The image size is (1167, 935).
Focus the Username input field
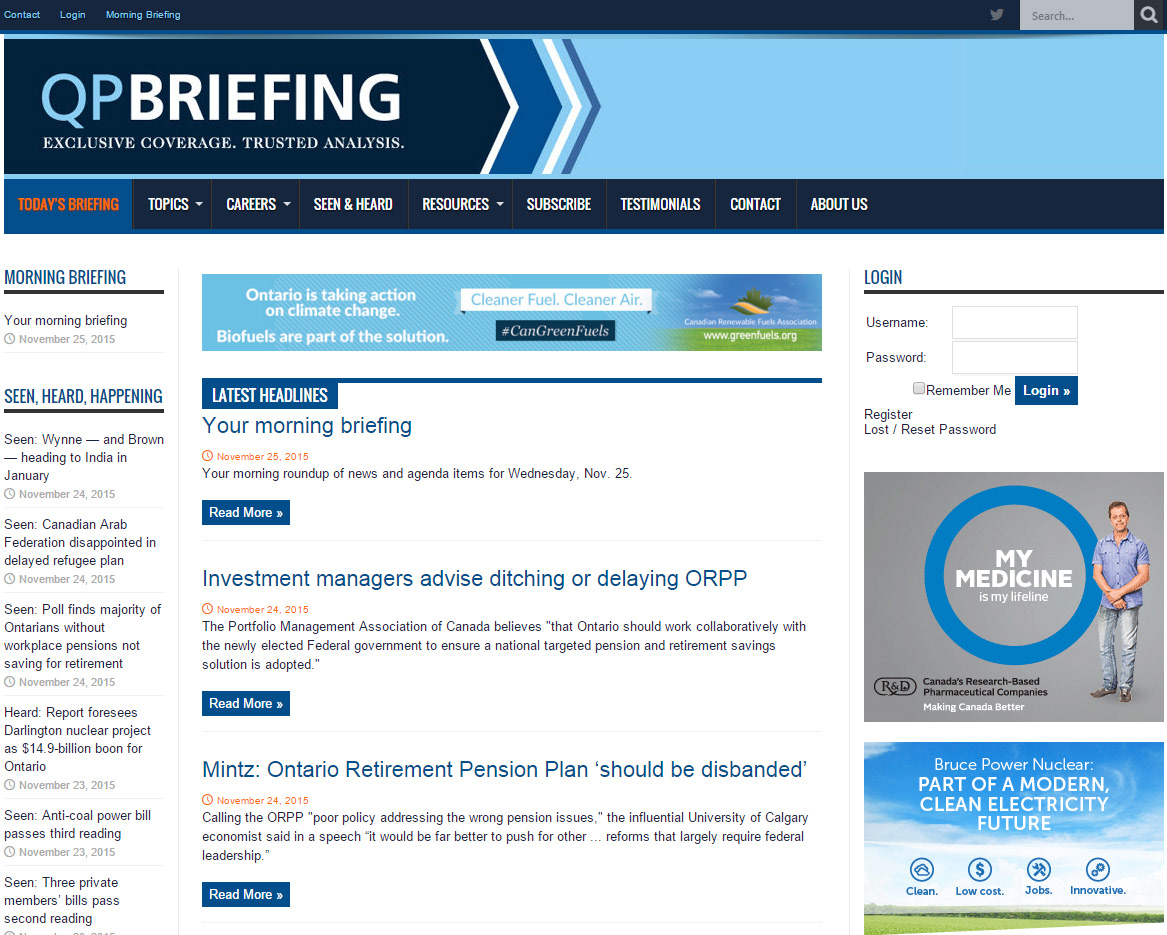pos(1014,323)
